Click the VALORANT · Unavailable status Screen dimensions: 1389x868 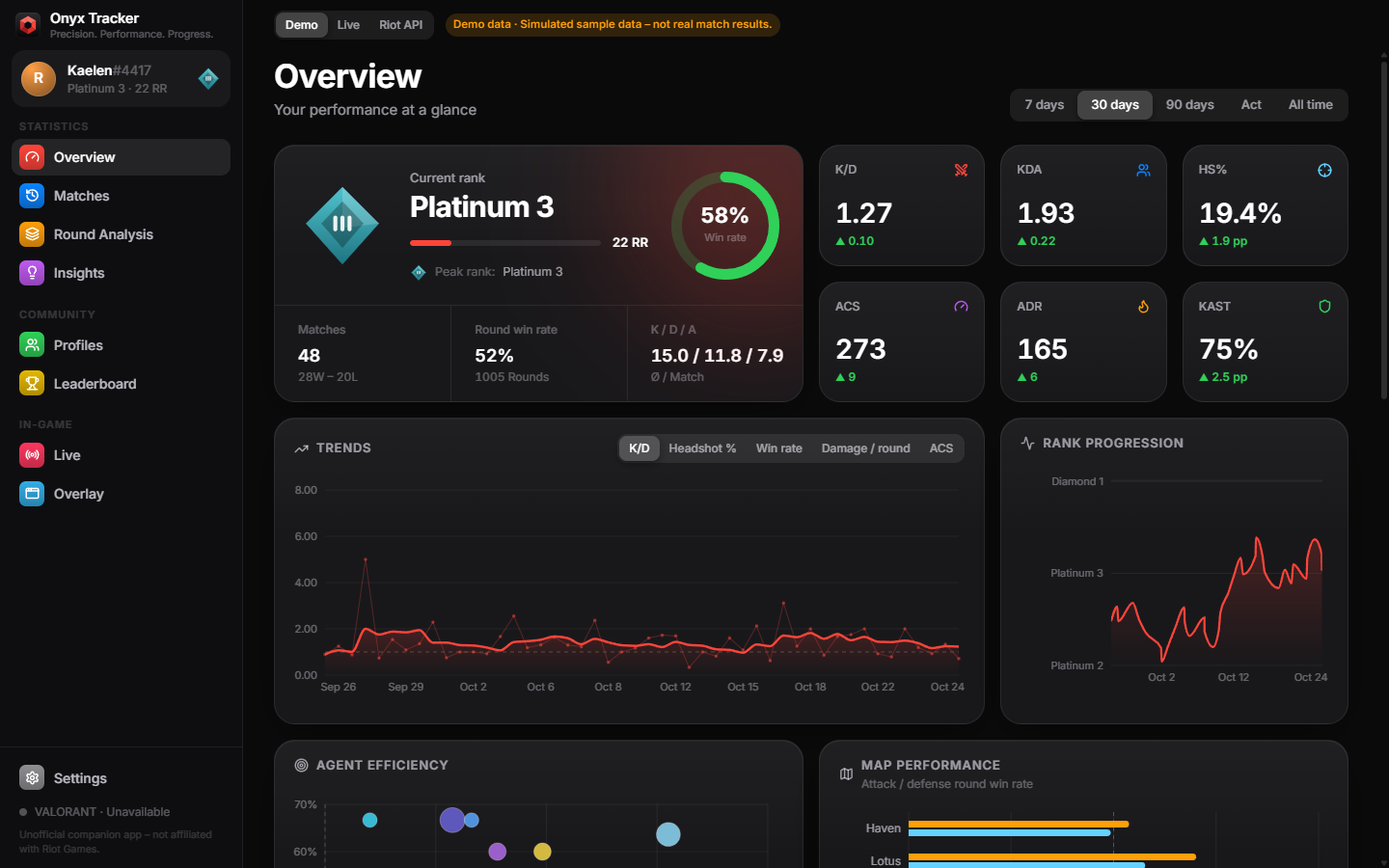coord(95,812)
